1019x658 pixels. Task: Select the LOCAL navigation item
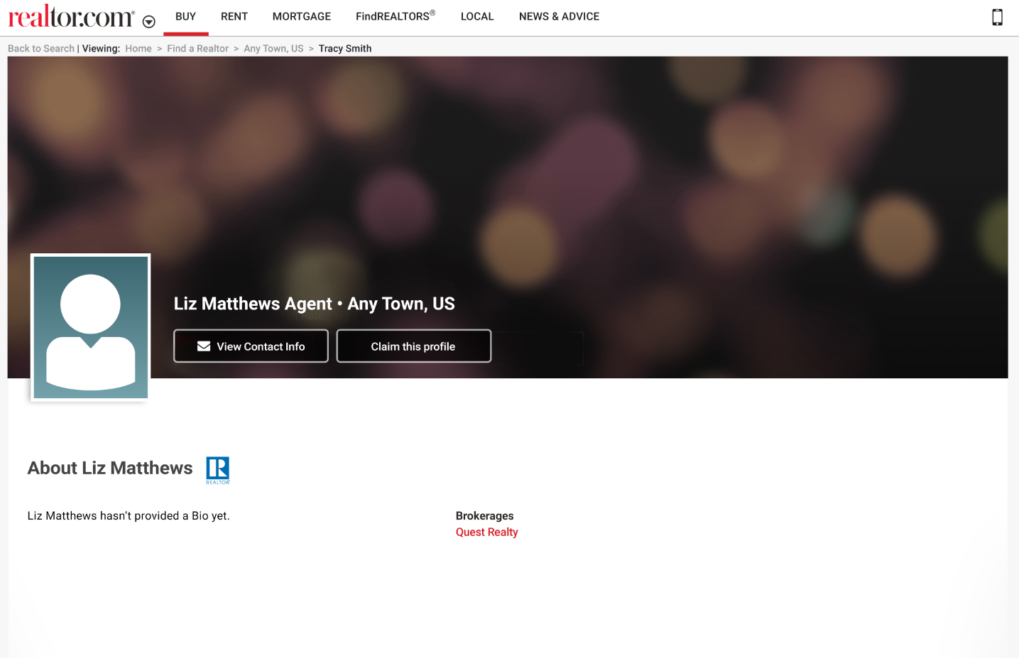click(x=477, y=17)
